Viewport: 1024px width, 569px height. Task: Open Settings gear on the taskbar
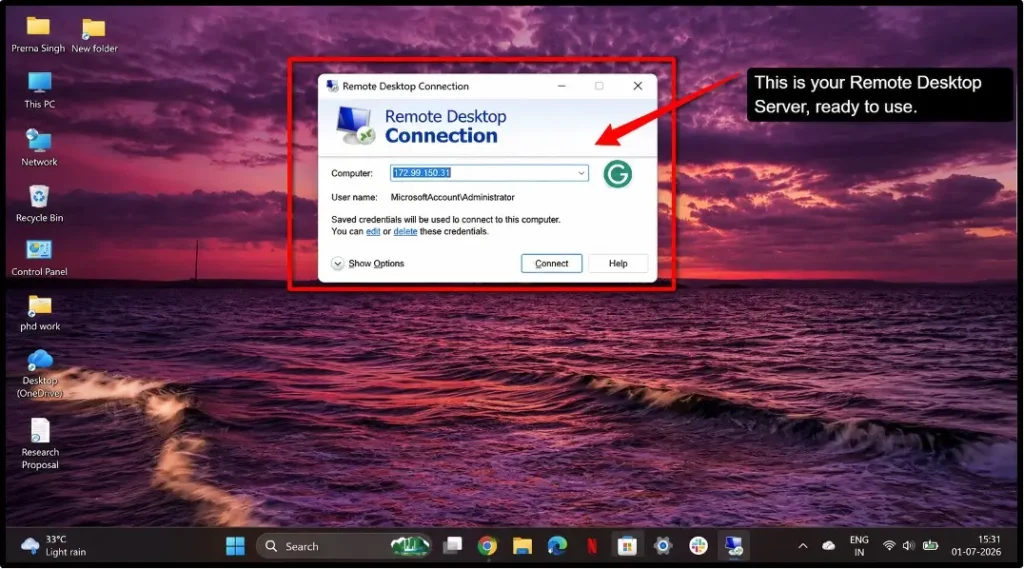click(x=663, y=545)
